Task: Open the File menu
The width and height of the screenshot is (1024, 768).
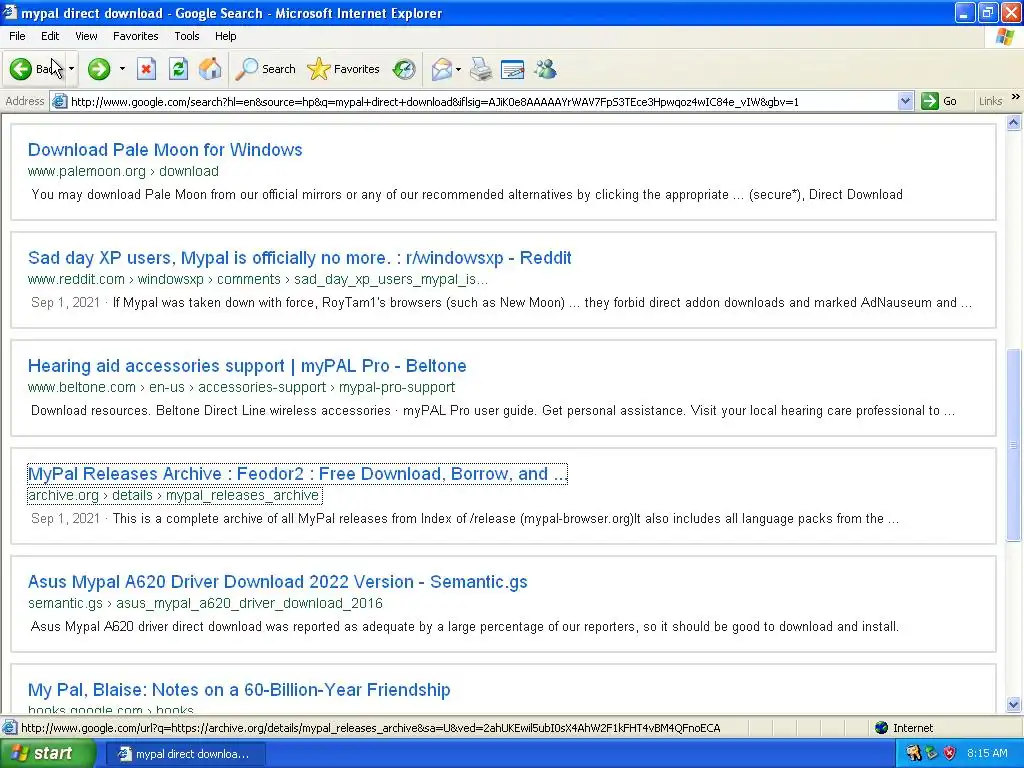Action: 17,36
